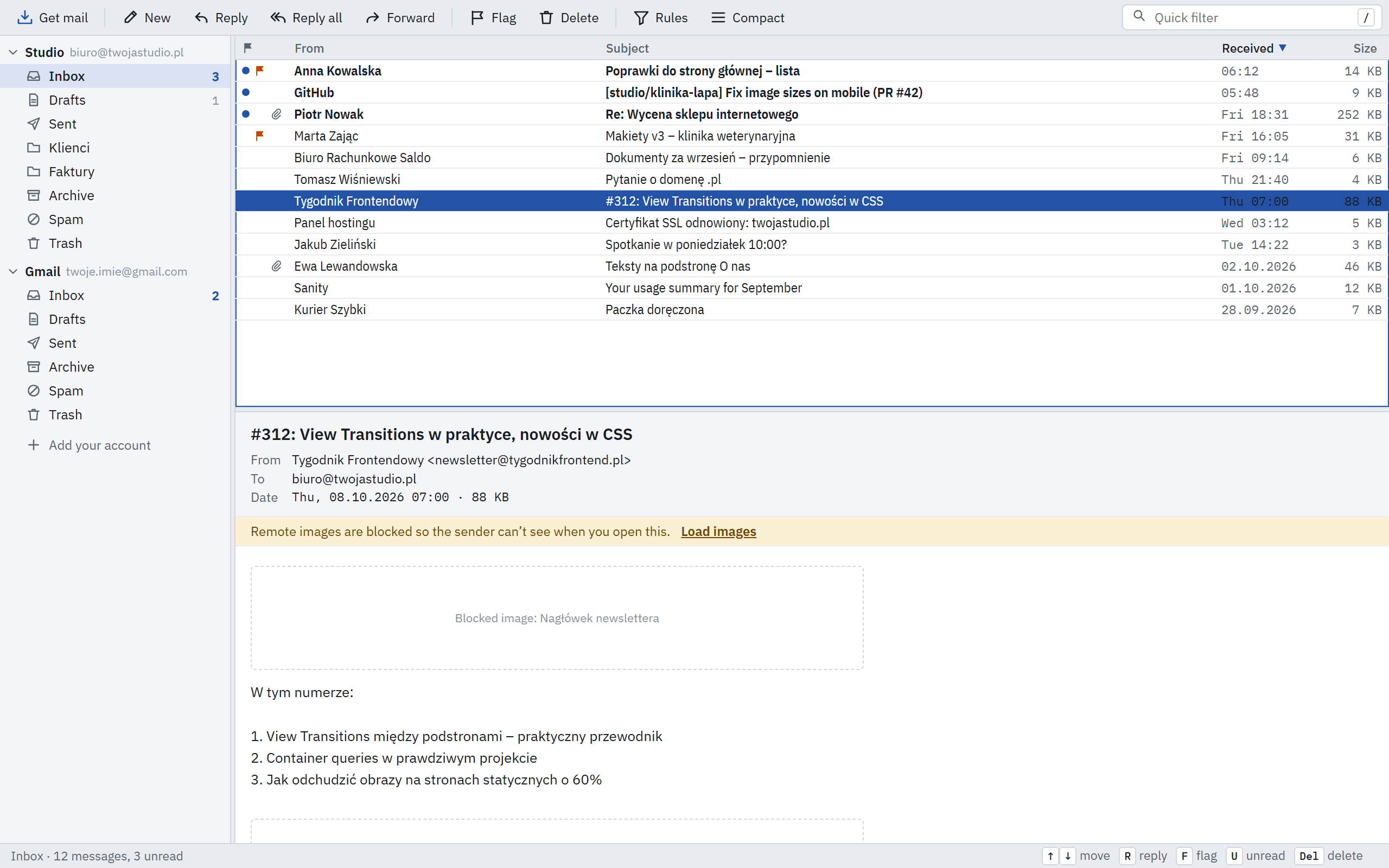
Task: Open Studio Trash folder
Action: click(x=115, y=244)
